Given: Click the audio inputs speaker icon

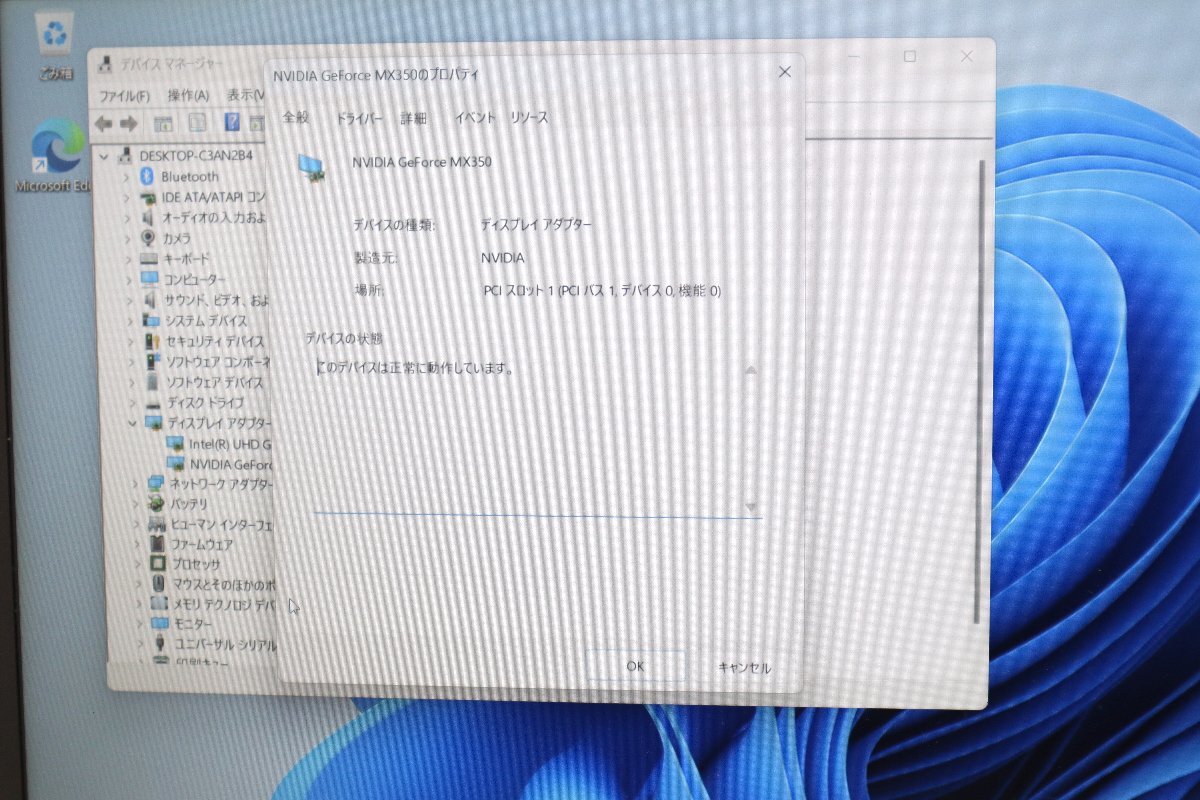Looking at the screenshot, I should (149, 217).
